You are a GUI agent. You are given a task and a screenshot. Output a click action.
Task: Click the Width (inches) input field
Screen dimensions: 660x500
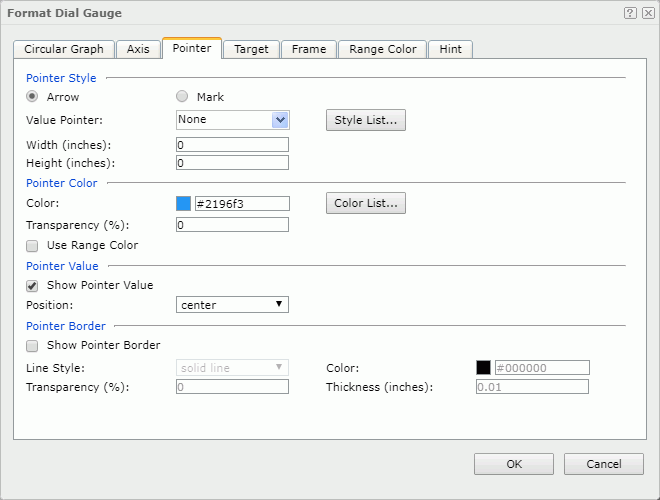(232, 145)
